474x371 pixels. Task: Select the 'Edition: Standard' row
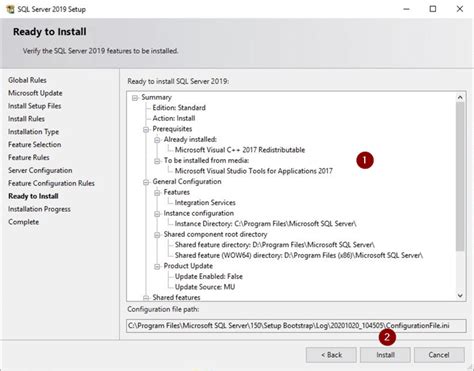179,108
